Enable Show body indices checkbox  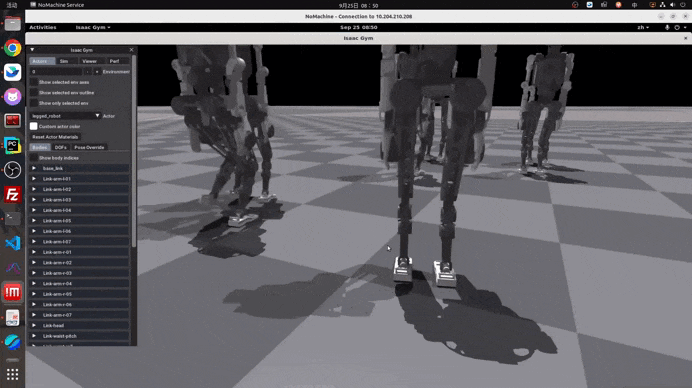[34, 158]
